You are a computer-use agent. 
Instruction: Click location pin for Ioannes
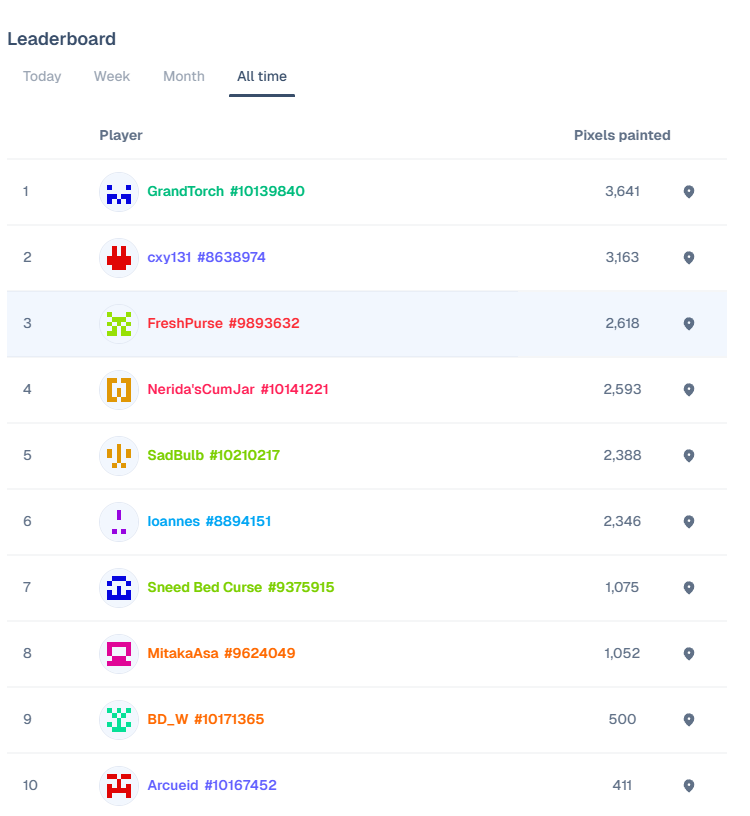click(x=688, y=522)
